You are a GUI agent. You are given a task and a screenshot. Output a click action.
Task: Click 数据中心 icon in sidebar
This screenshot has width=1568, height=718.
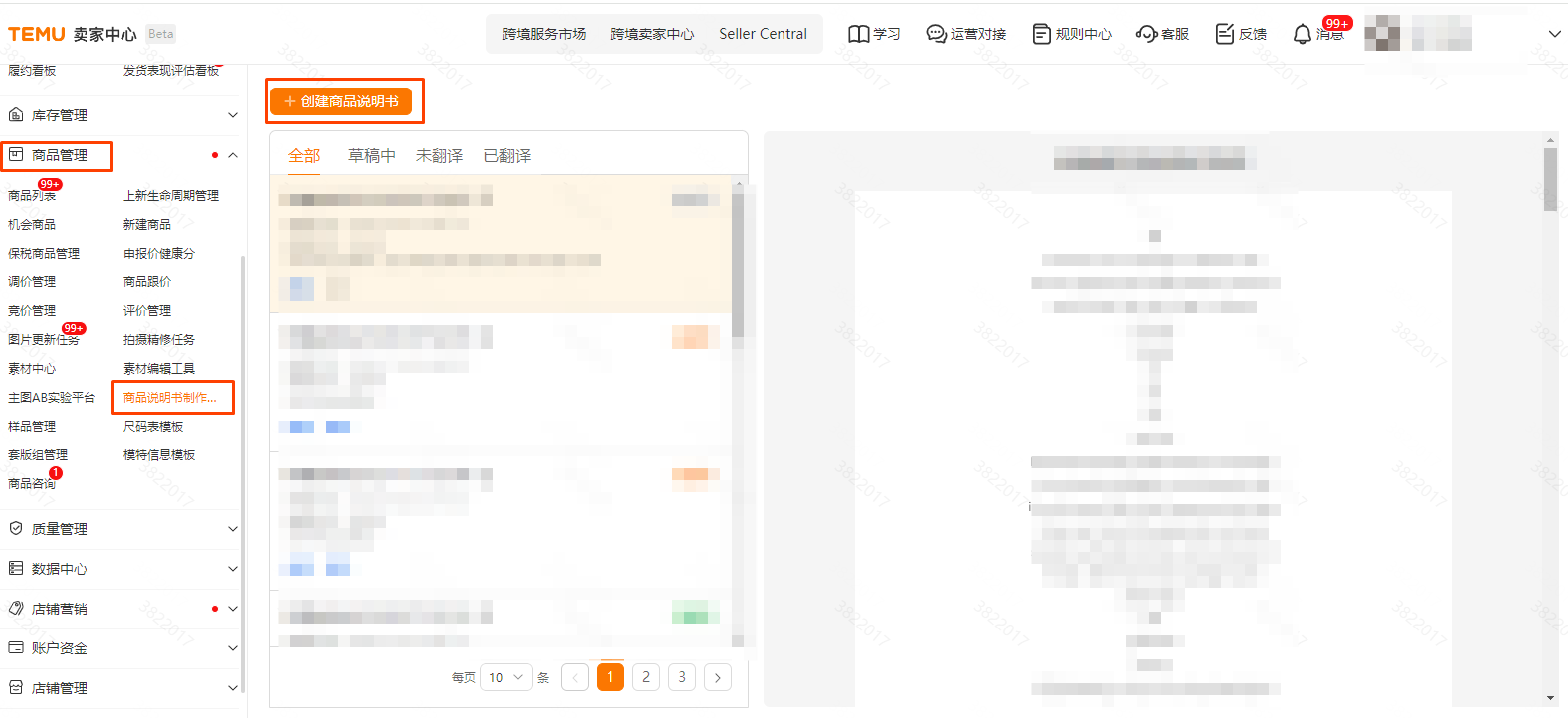click(x=16, y=569)
